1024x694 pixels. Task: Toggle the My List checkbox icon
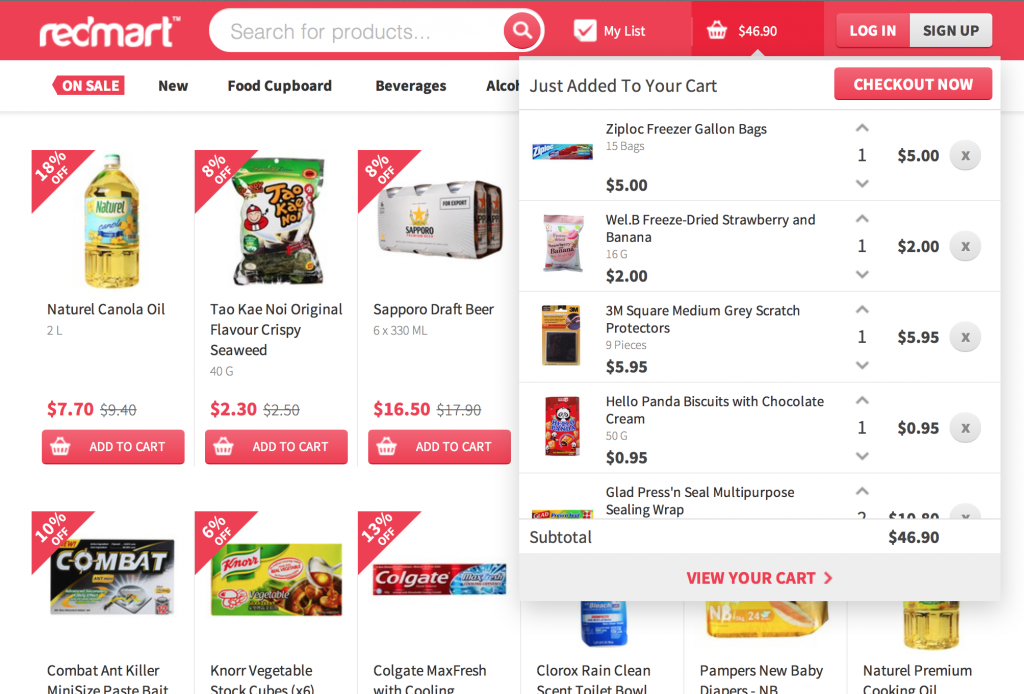[x=584, y=31]
